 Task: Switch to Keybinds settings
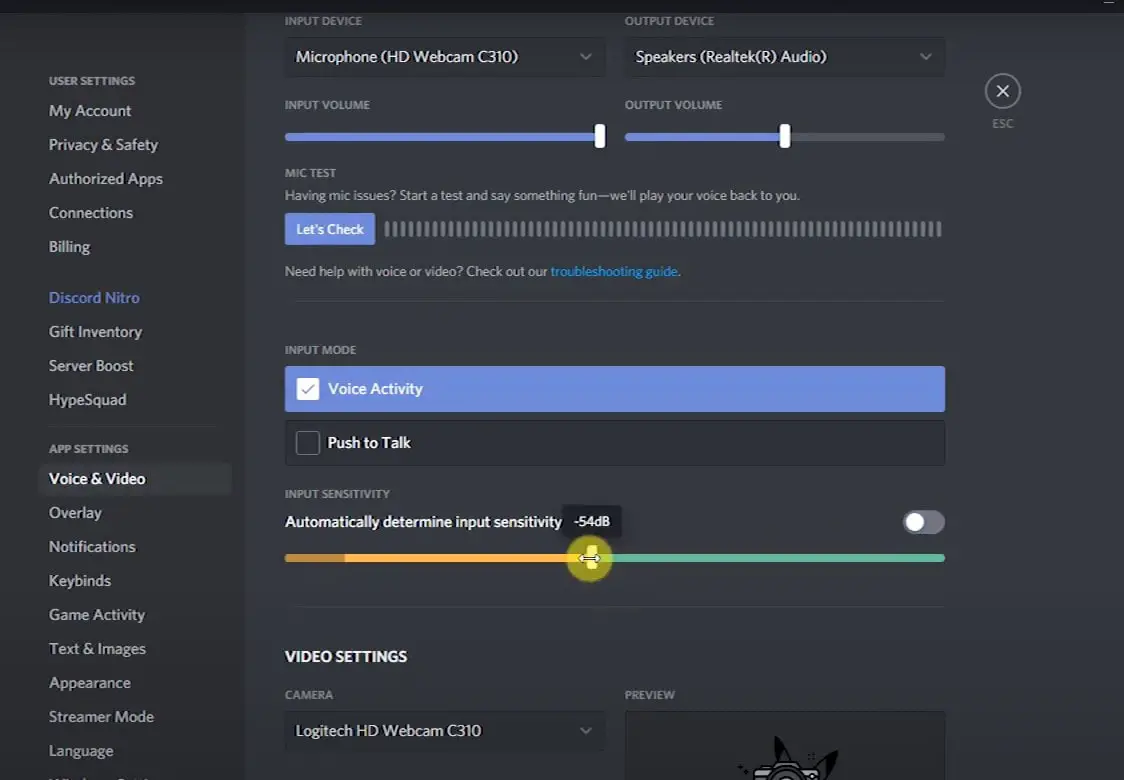coord(80,581)
